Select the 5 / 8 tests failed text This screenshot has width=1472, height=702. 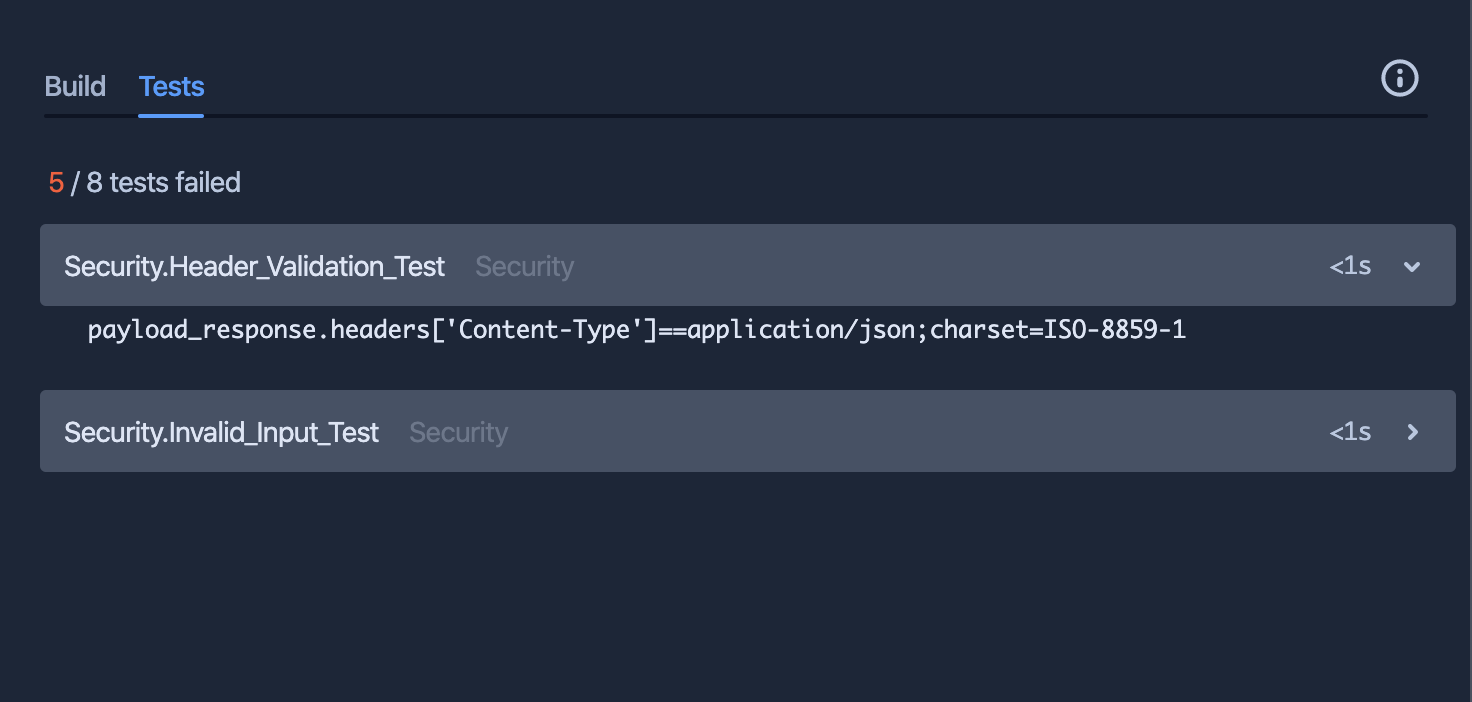point(143,182)
